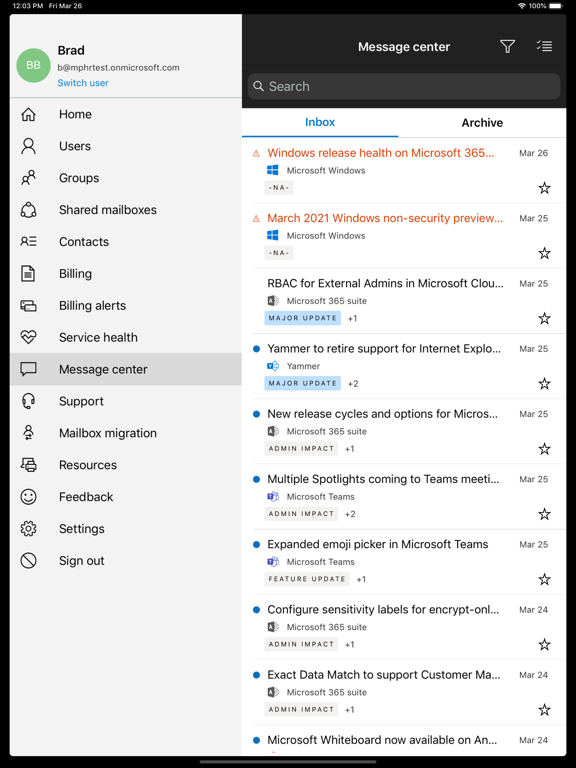576x768 pixels.
Task: Click the Users person icon
Action: (28, 146)
